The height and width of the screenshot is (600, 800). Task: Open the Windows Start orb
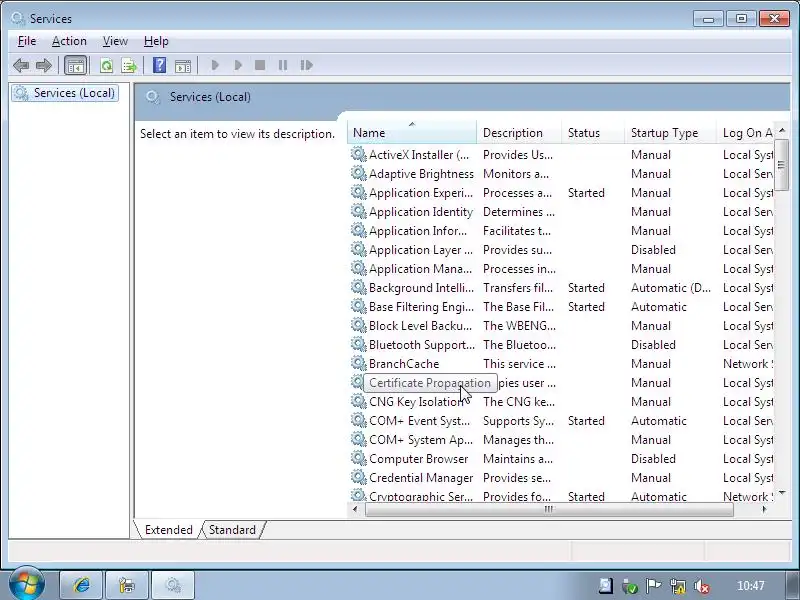click(26, 583)
